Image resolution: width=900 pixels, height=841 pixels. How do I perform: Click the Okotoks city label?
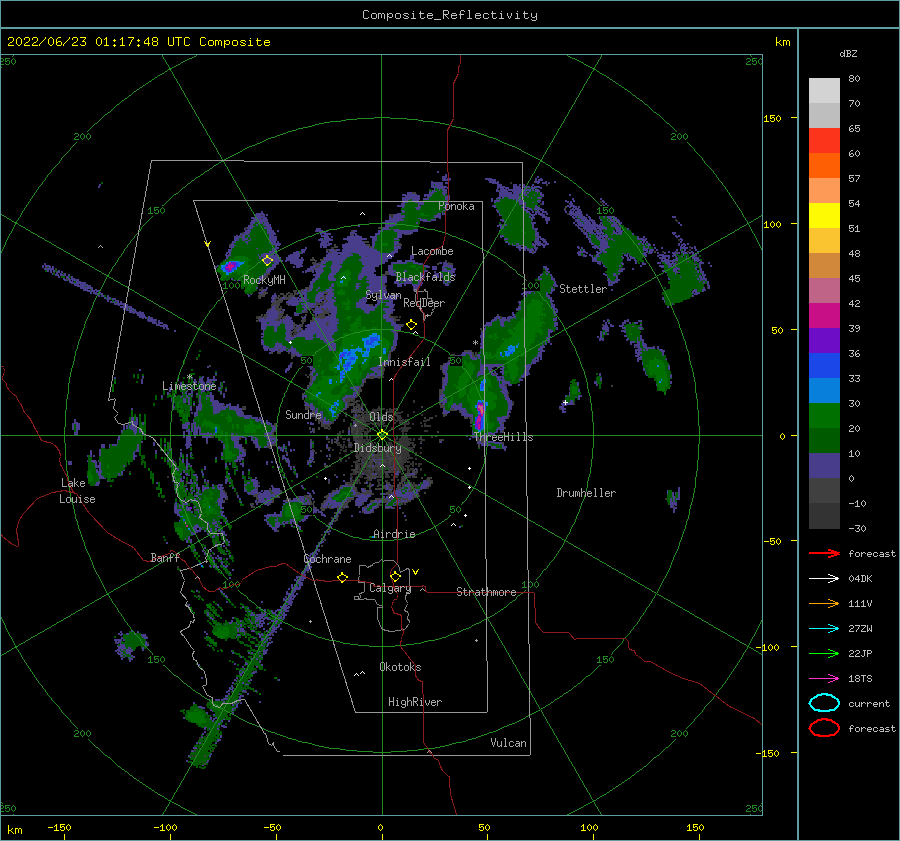(400, 666)
